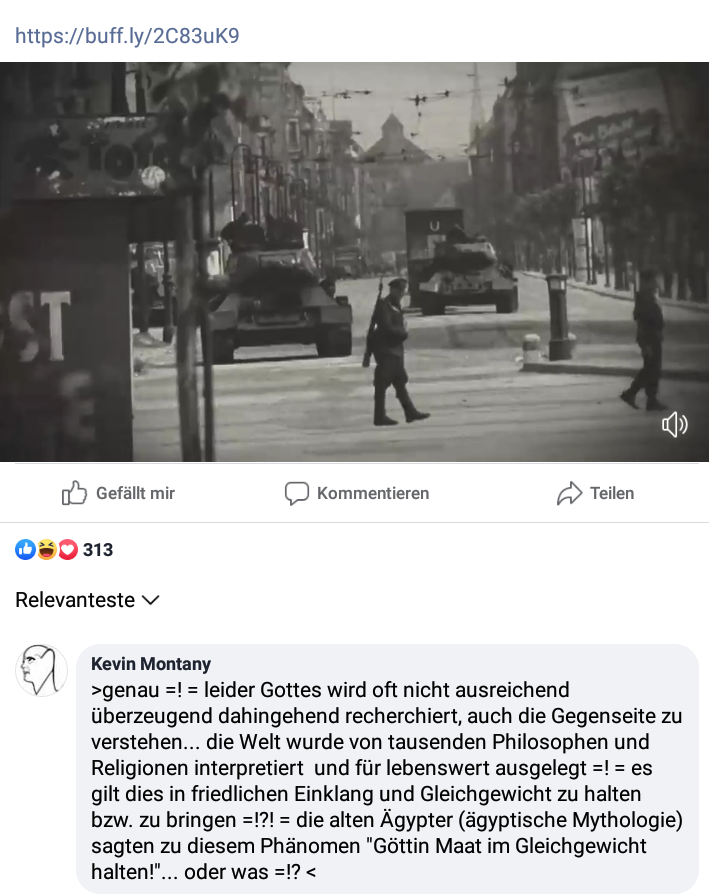The height and width of the screenshot is (896, 709).
Task: Expand the Relevanteste sorting chevron
Action: click(150, 600)
